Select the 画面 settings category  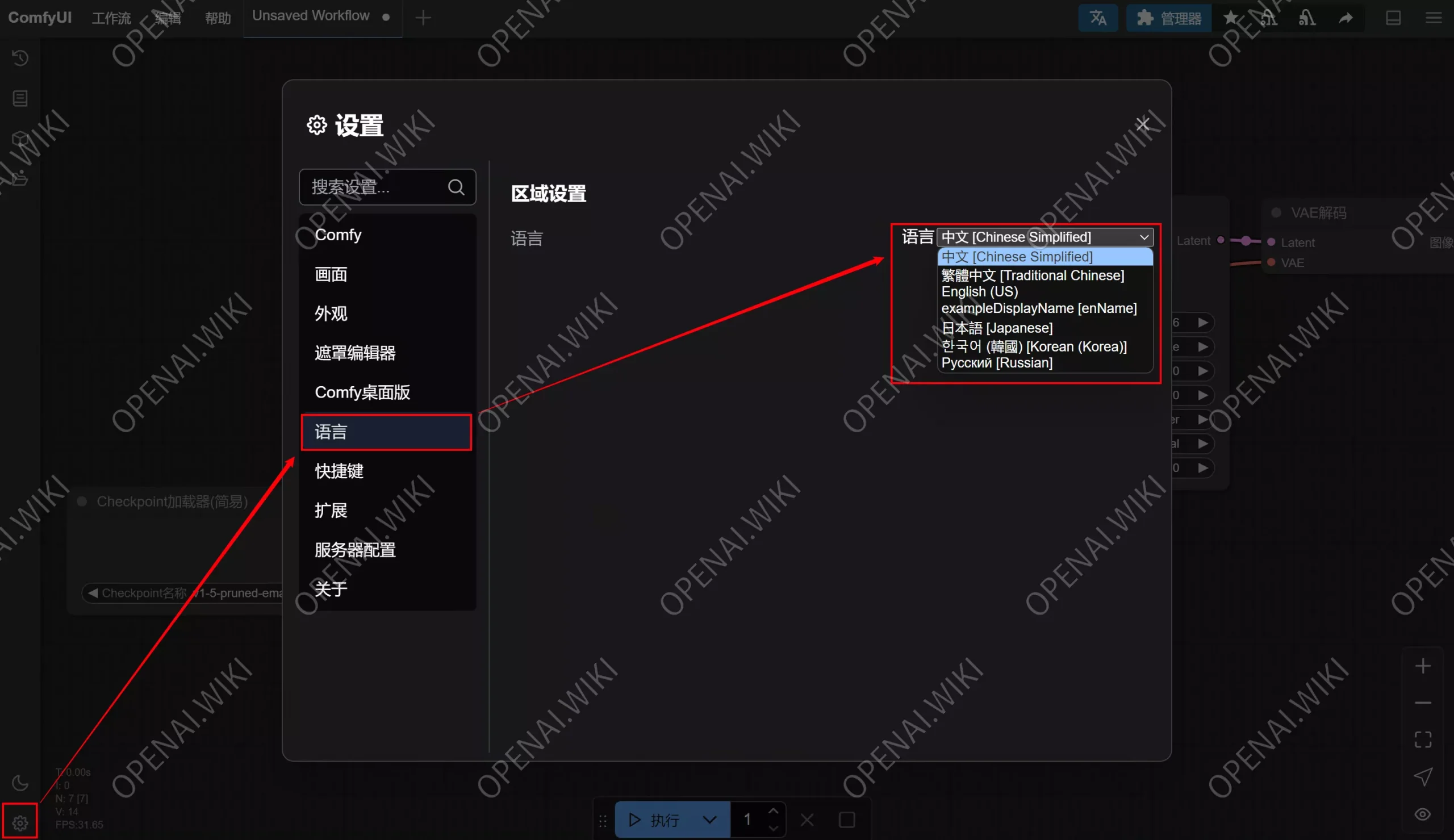click(387, 274)
